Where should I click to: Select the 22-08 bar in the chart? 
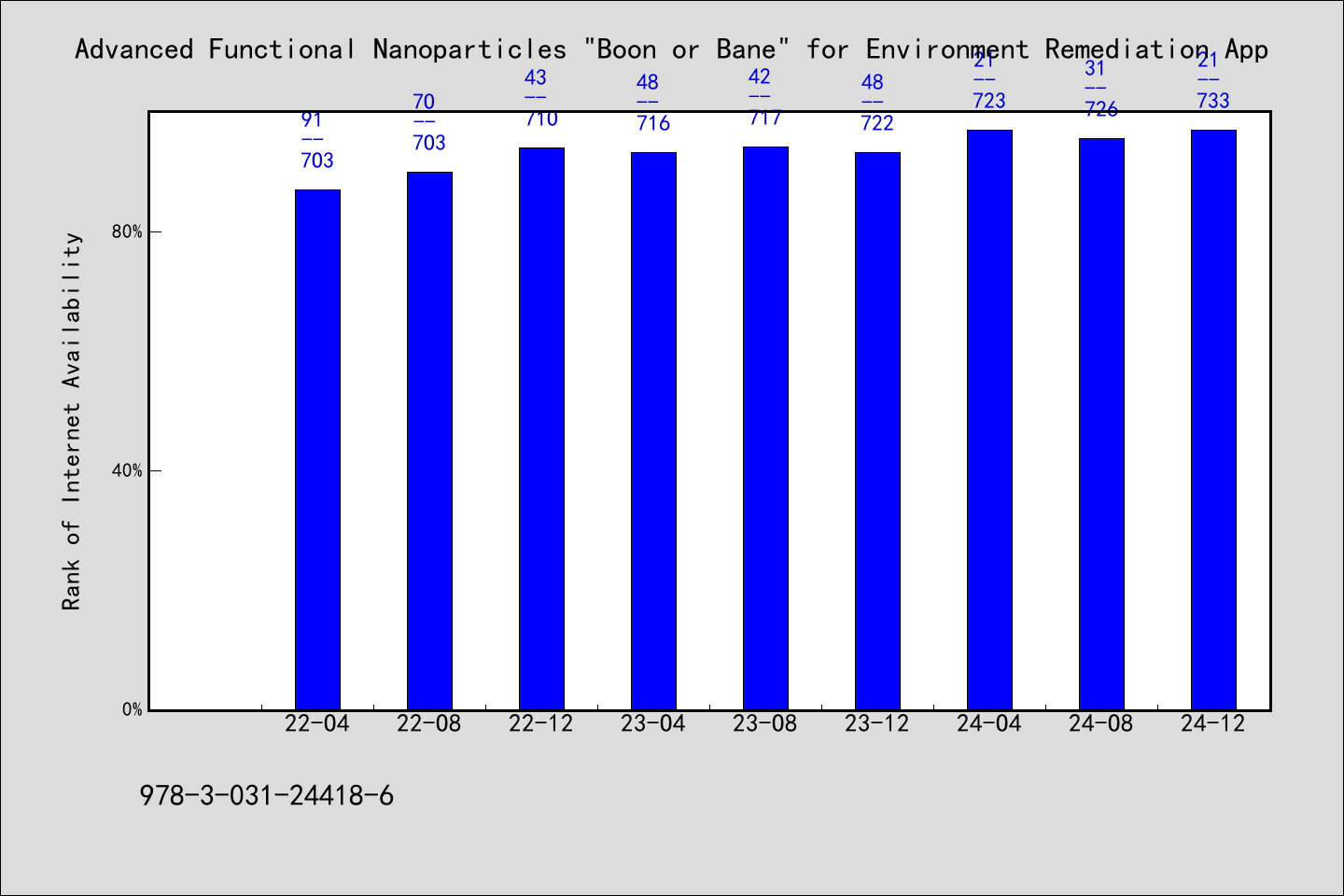(x=429, y=441)
